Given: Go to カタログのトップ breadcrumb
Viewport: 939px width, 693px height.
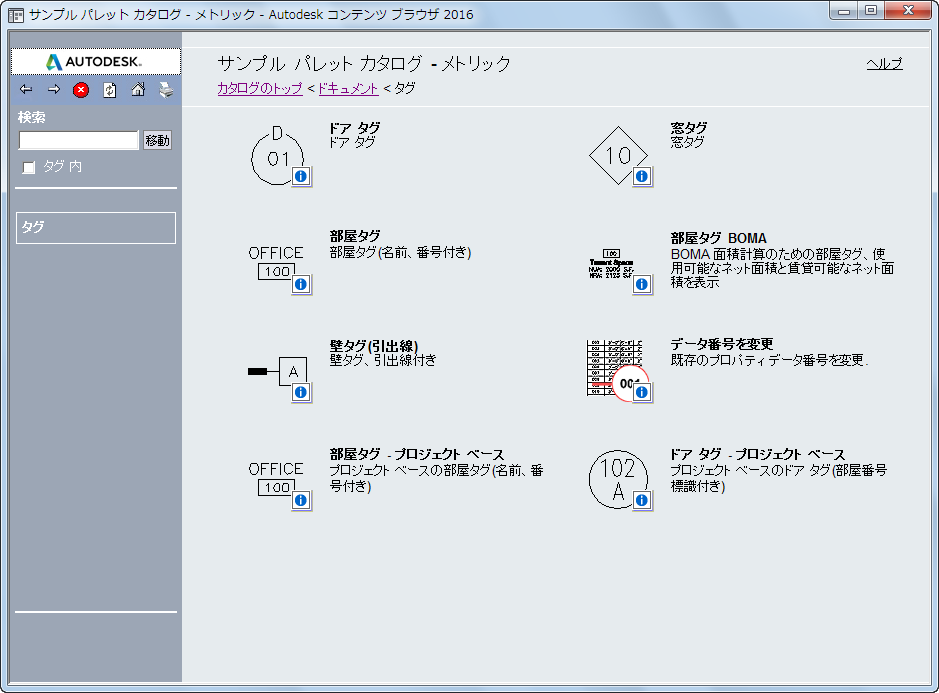Looking at the screenshot, I should (x=260, y=88).
